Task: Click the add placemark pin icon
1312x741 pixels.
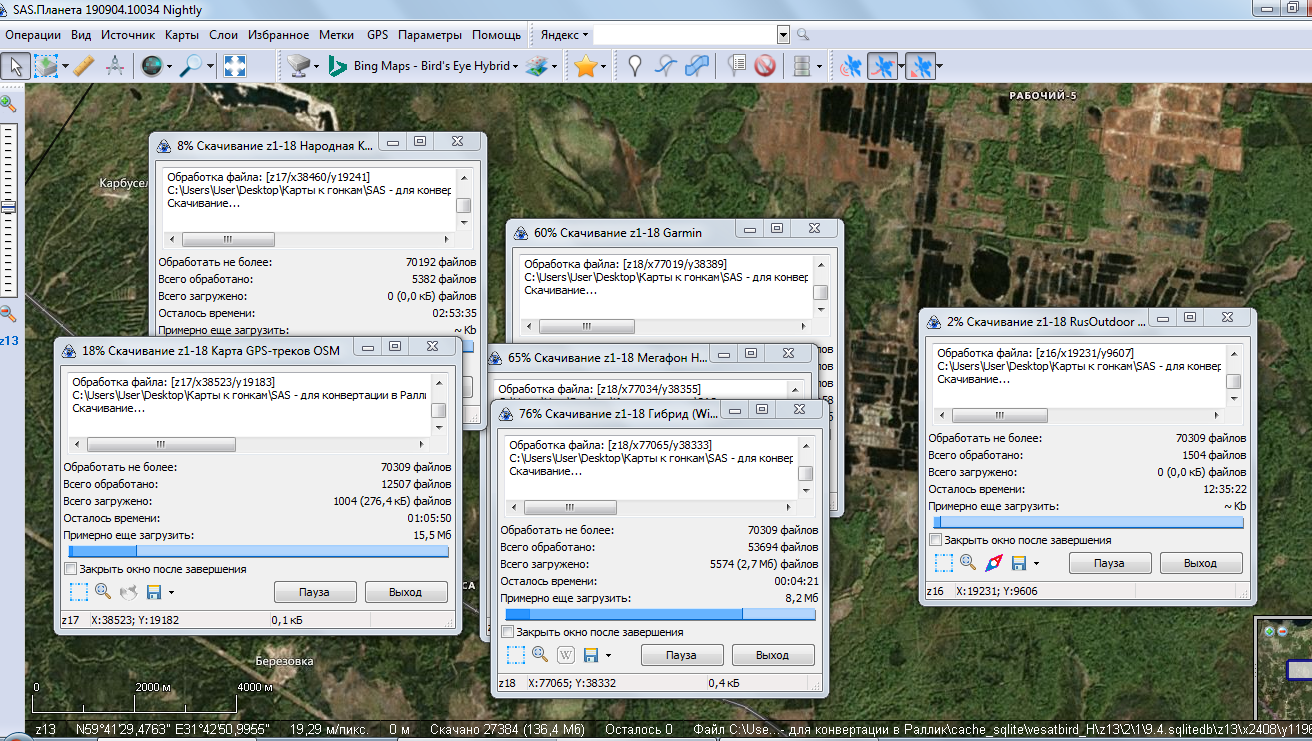Action: 634,66
